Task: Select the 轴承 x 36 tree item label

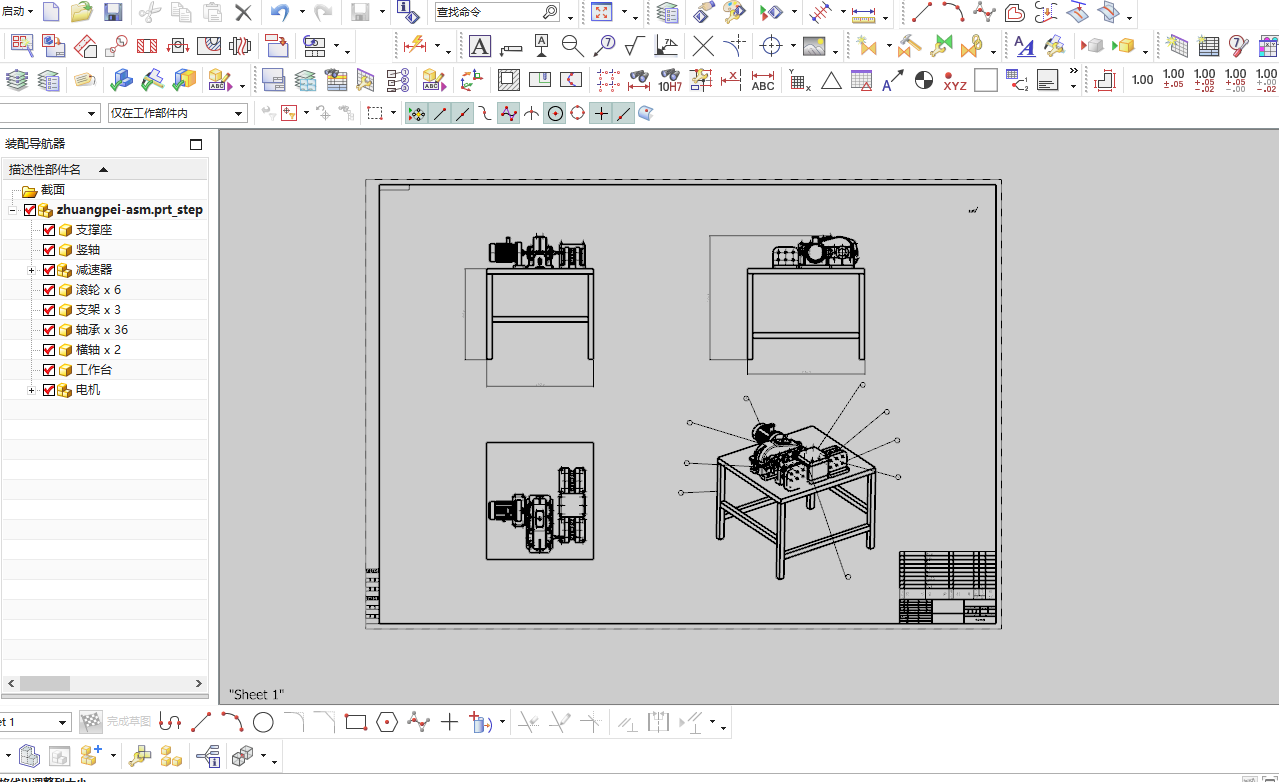Action: [102, 330]
